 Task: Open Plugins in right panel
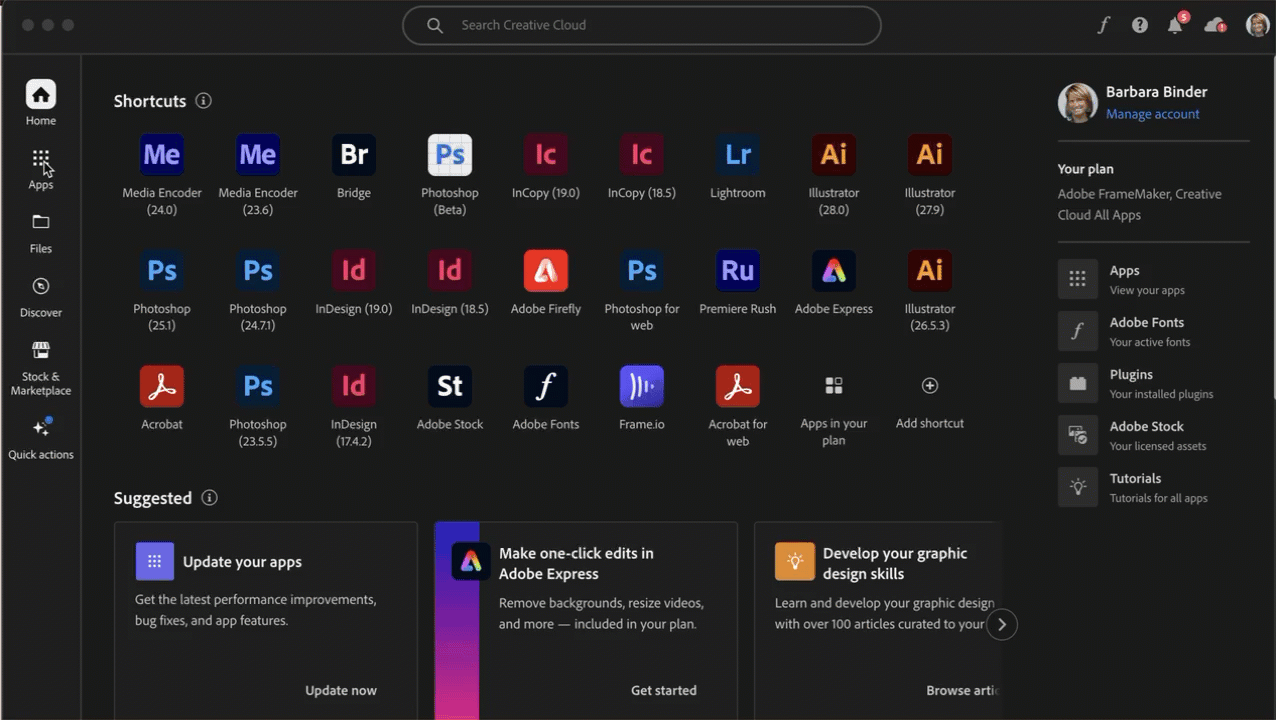point(1153,383)
